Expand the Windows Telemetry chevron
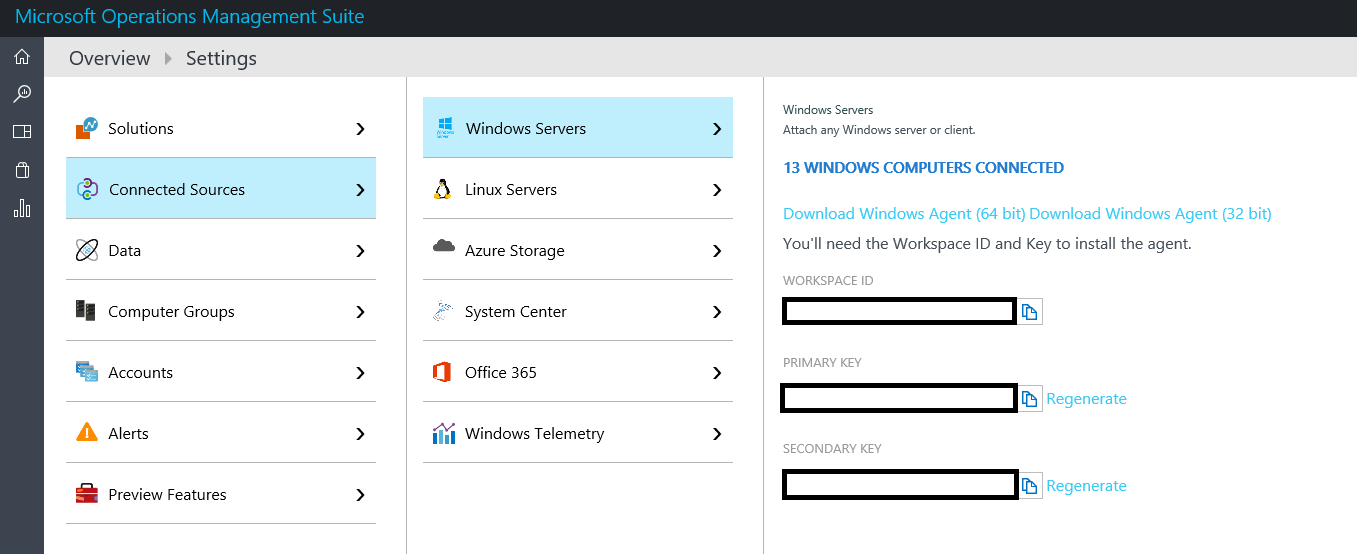 (717, 434)
